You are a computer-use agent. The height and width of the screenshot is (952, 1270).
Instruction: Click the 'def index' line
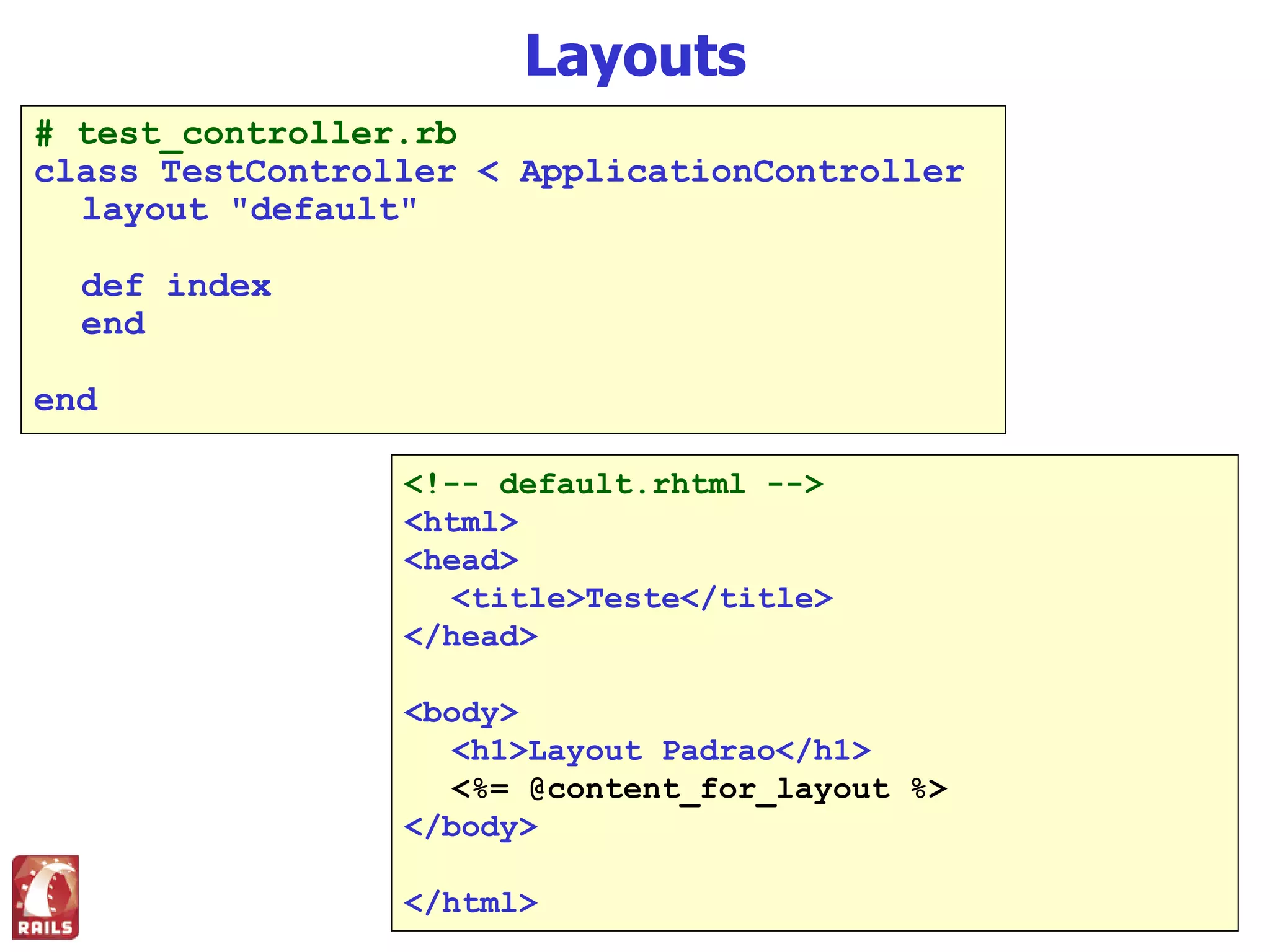pyautogui.click(x=176, y=286)
